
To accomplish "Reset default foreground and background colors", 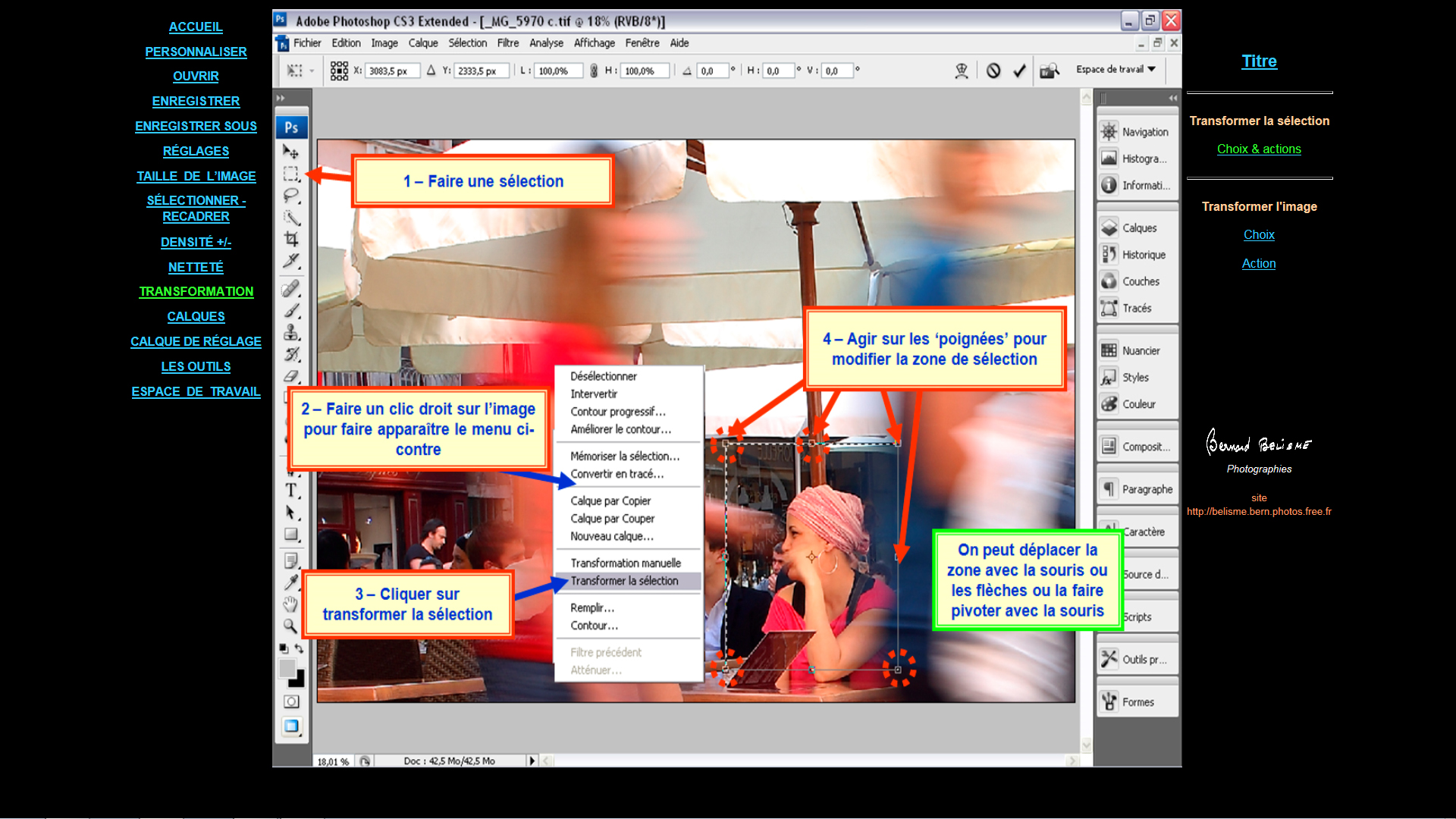I will [x=283, y=649].
